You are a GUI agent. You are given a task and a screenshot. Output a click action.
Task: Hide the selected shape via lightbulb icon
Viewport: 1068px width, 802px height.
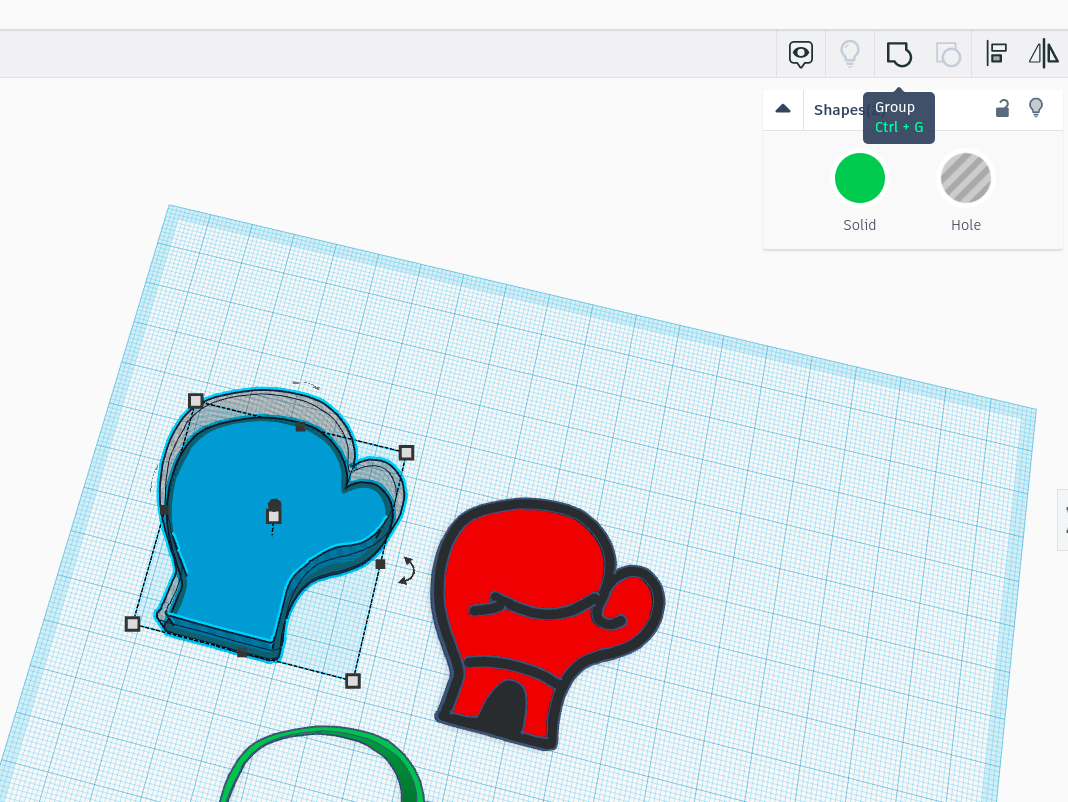point(1035,108)
